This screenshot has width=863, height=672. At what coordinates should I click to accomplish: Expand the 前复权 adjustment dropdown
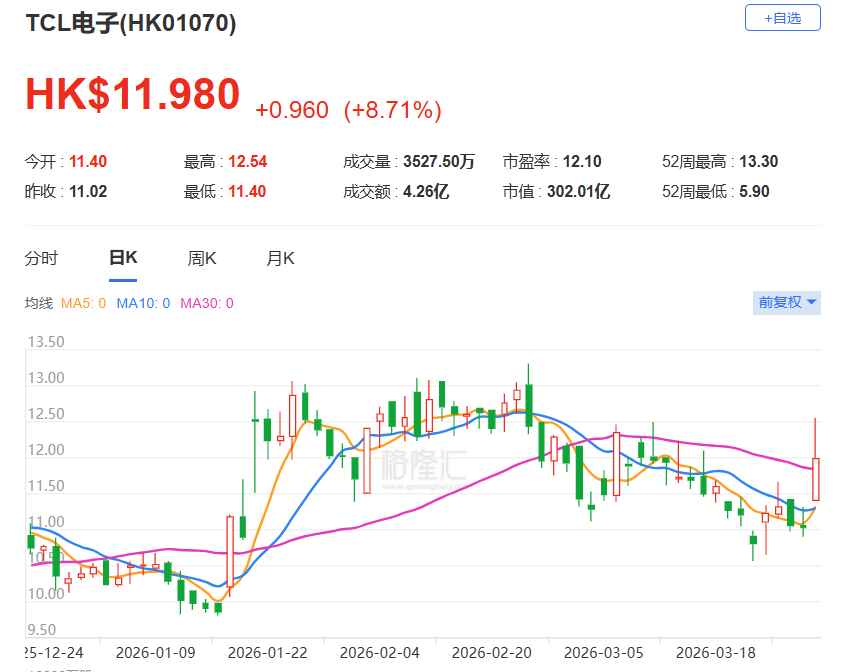787,302
